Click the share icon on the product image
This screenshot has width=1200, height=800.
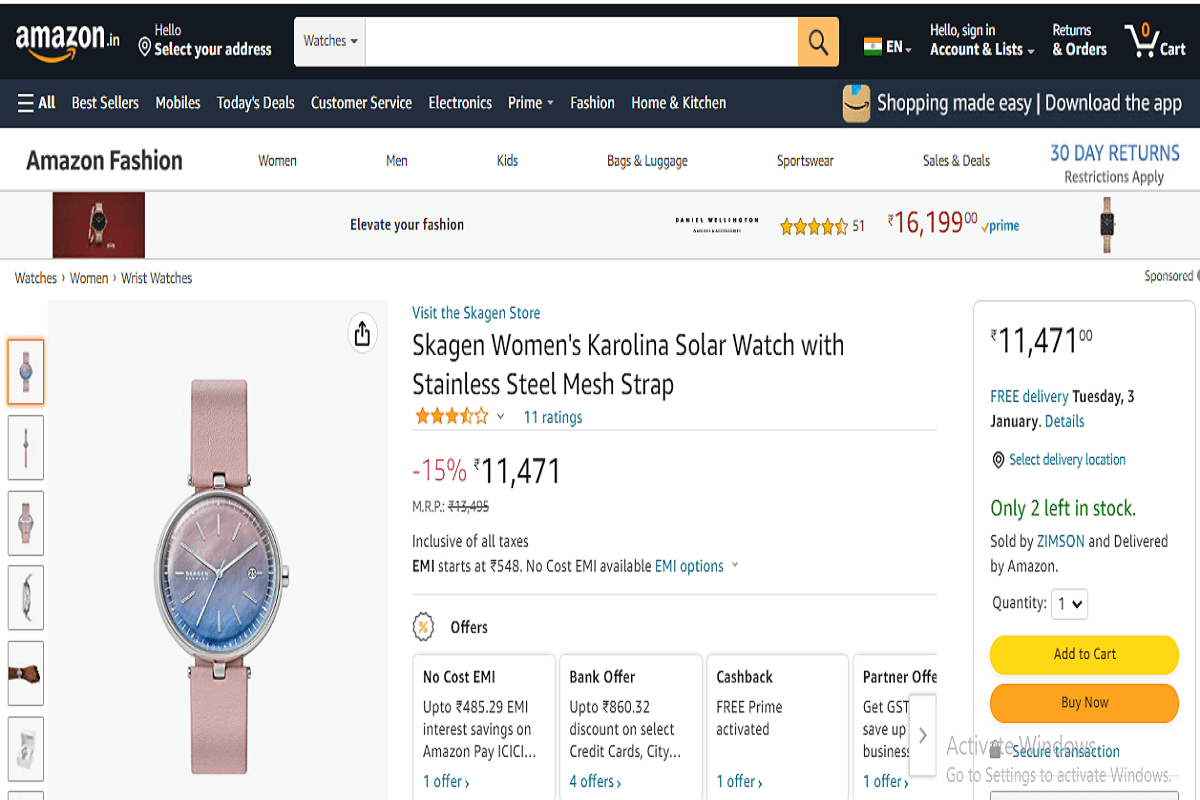(x=362, y=333)
